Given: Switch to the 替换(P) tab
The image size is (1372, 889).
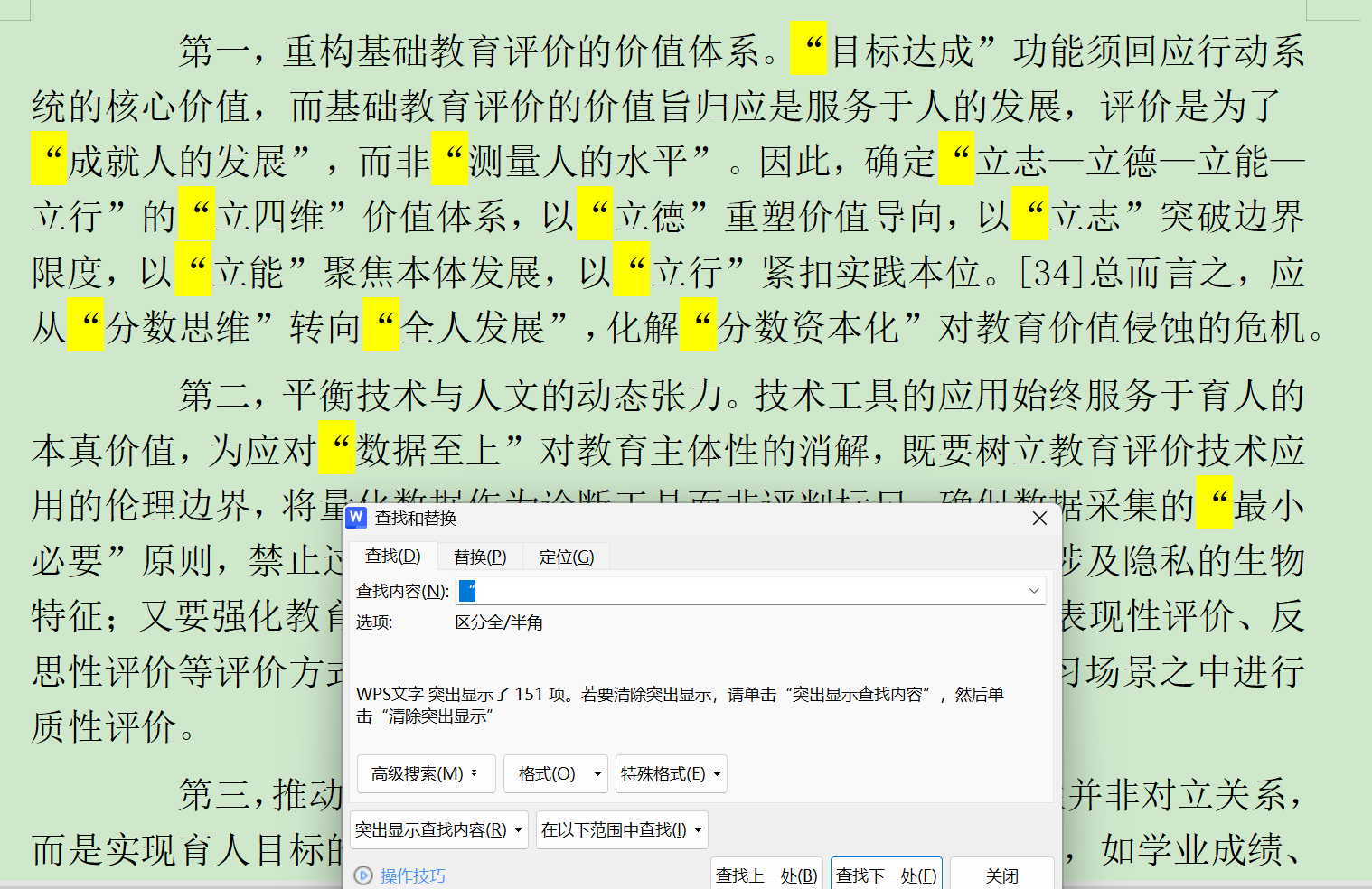Looking at the screenshot, I should 479,557.
